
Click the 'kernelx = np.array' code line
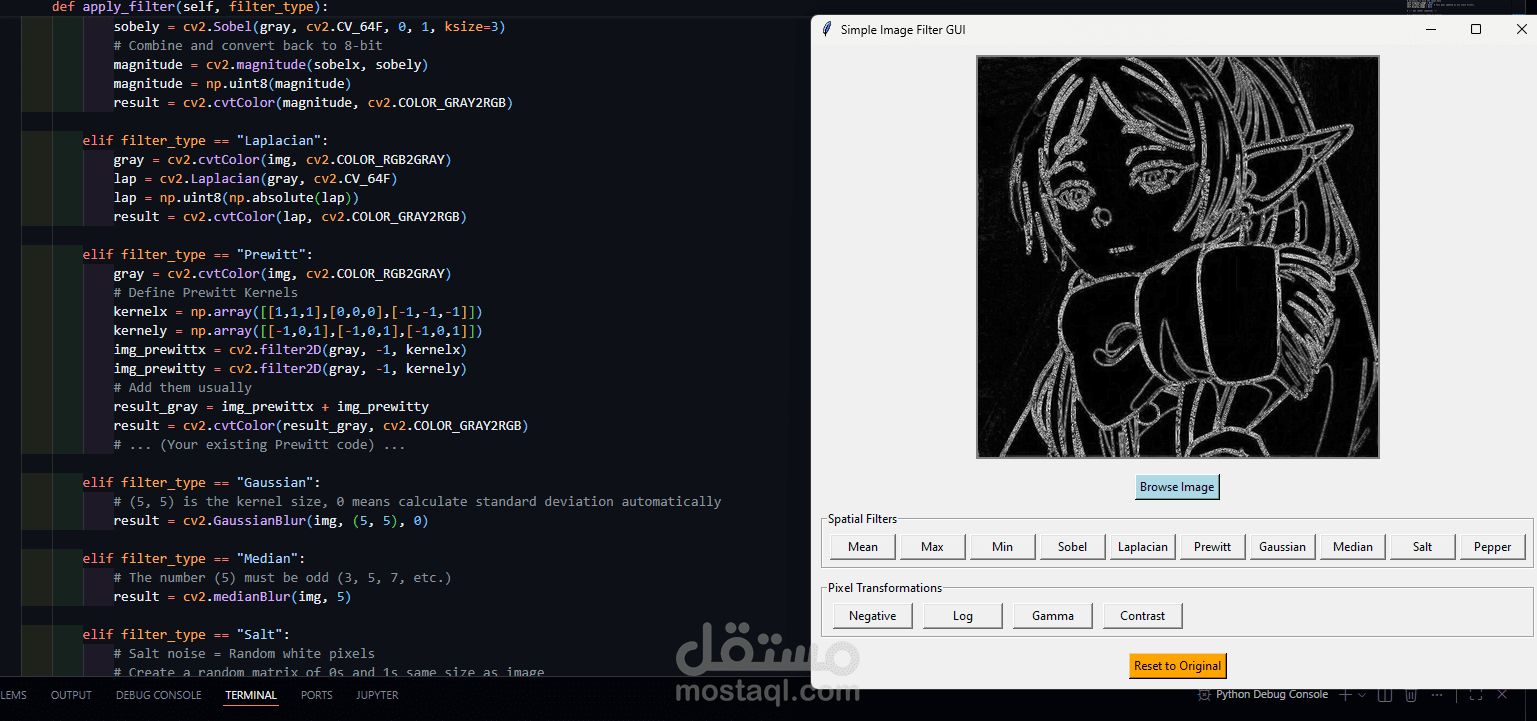(298, 312)
